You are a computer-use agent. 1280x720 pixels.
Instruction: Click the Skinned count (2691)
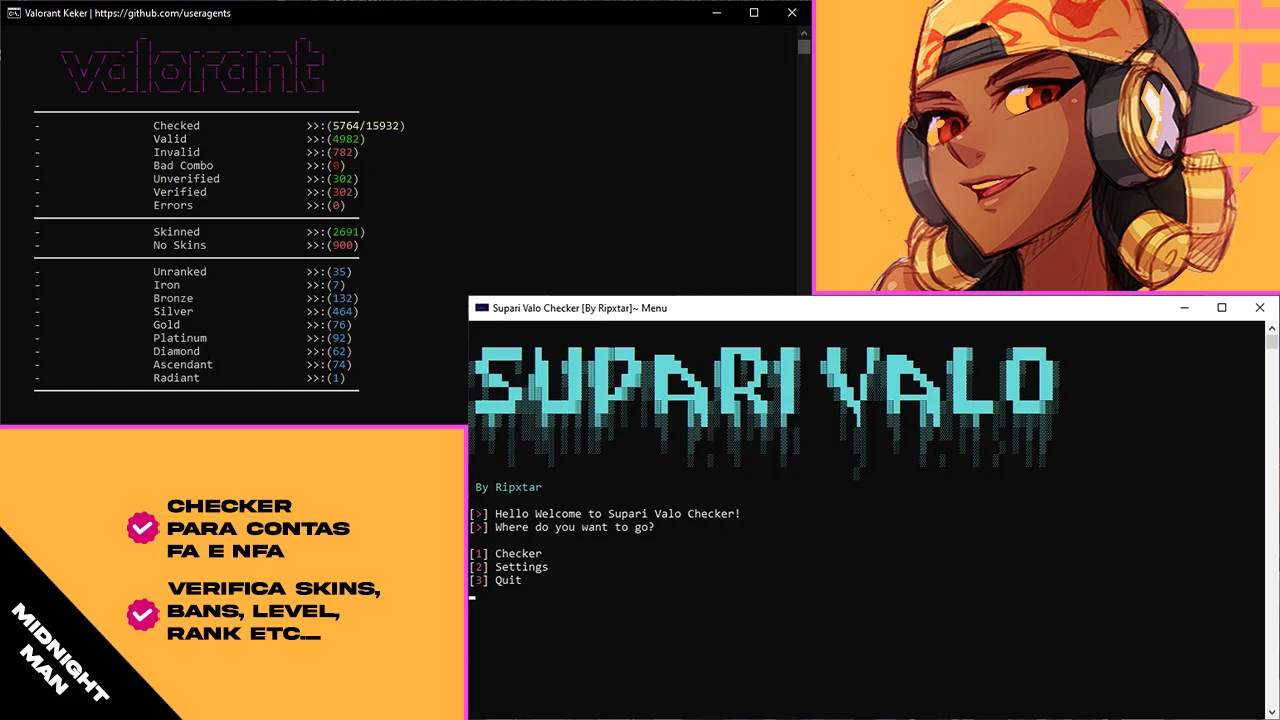(x=345, y=232)
